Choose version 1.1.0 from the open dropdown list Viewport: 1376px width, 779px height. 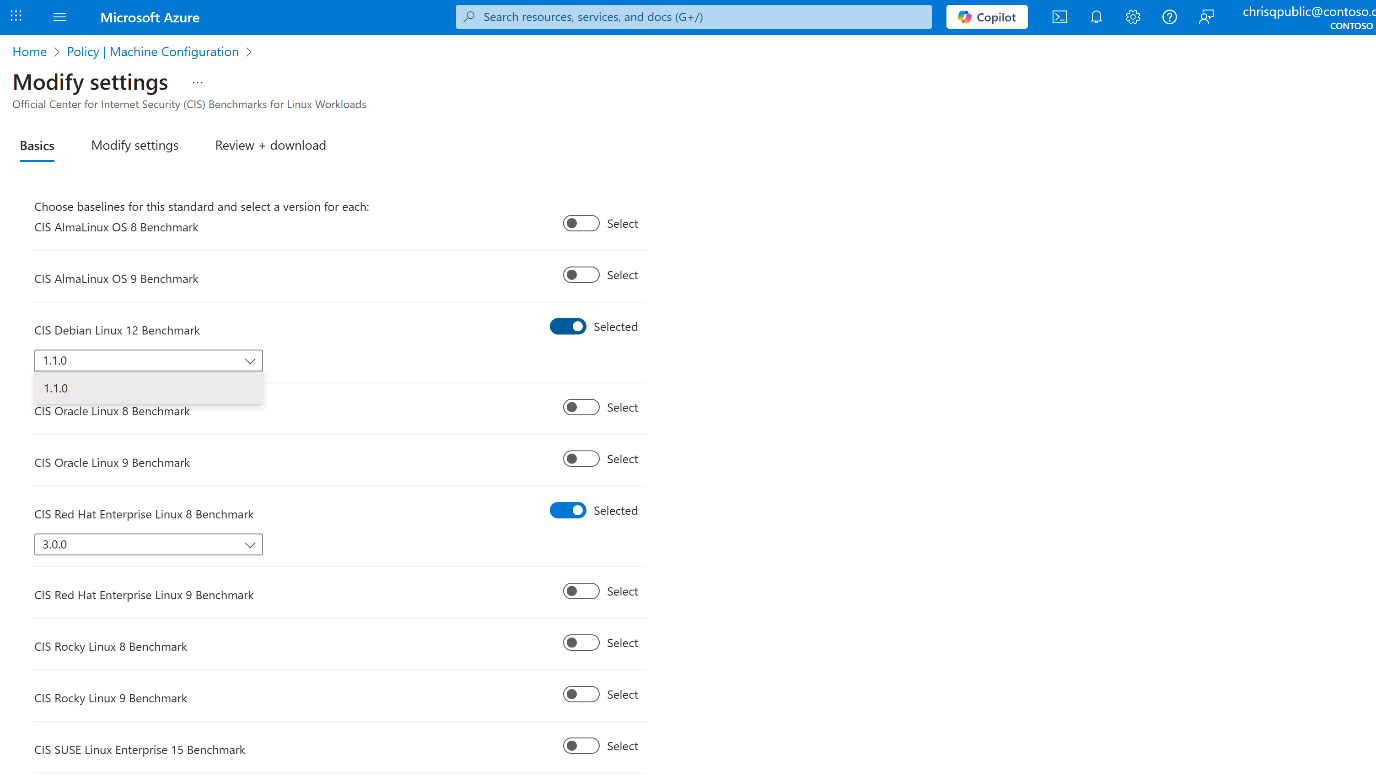coord(148,389)
